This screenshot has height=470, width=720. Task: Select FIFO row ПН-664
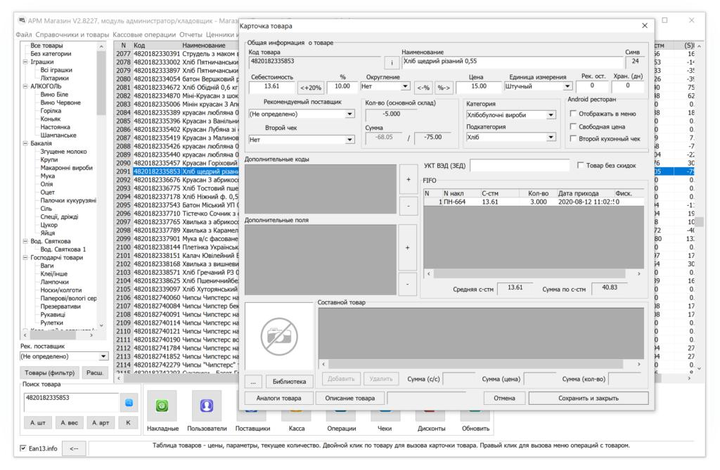click(x=533, y=202)
